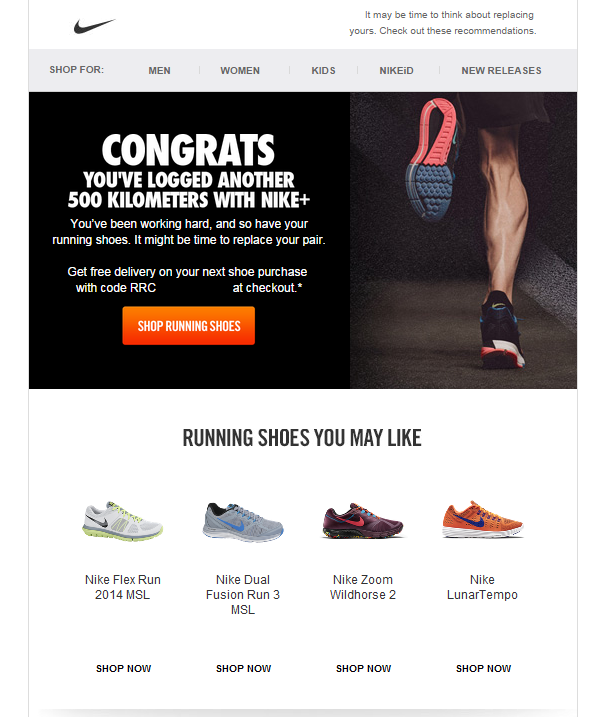The height and width of the screenshot is (717, 610).
Task: Go to the NIKEiD section
Action: (396, 71)
